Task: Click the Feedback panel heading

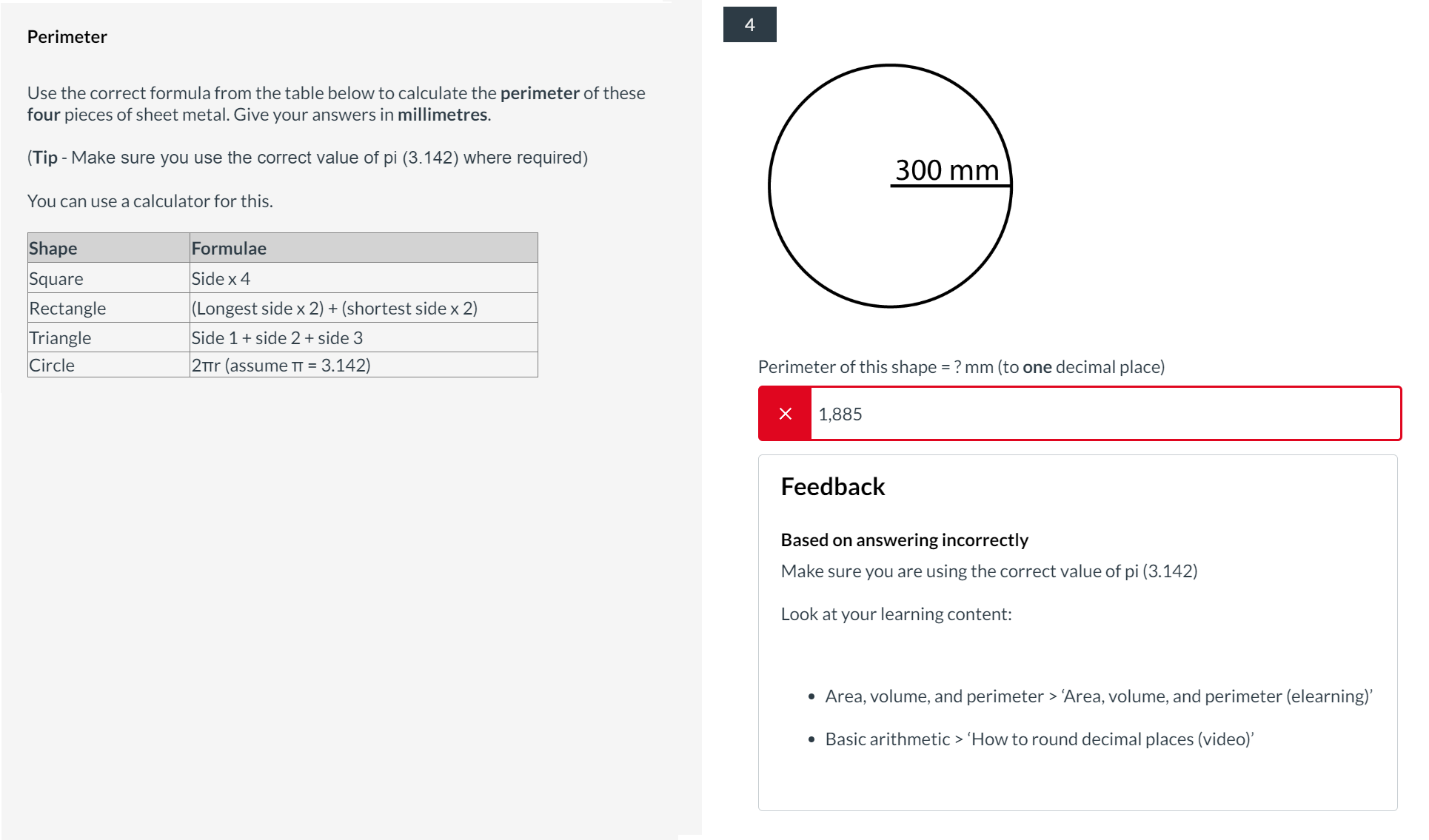Action: click(x=832, y=485)
